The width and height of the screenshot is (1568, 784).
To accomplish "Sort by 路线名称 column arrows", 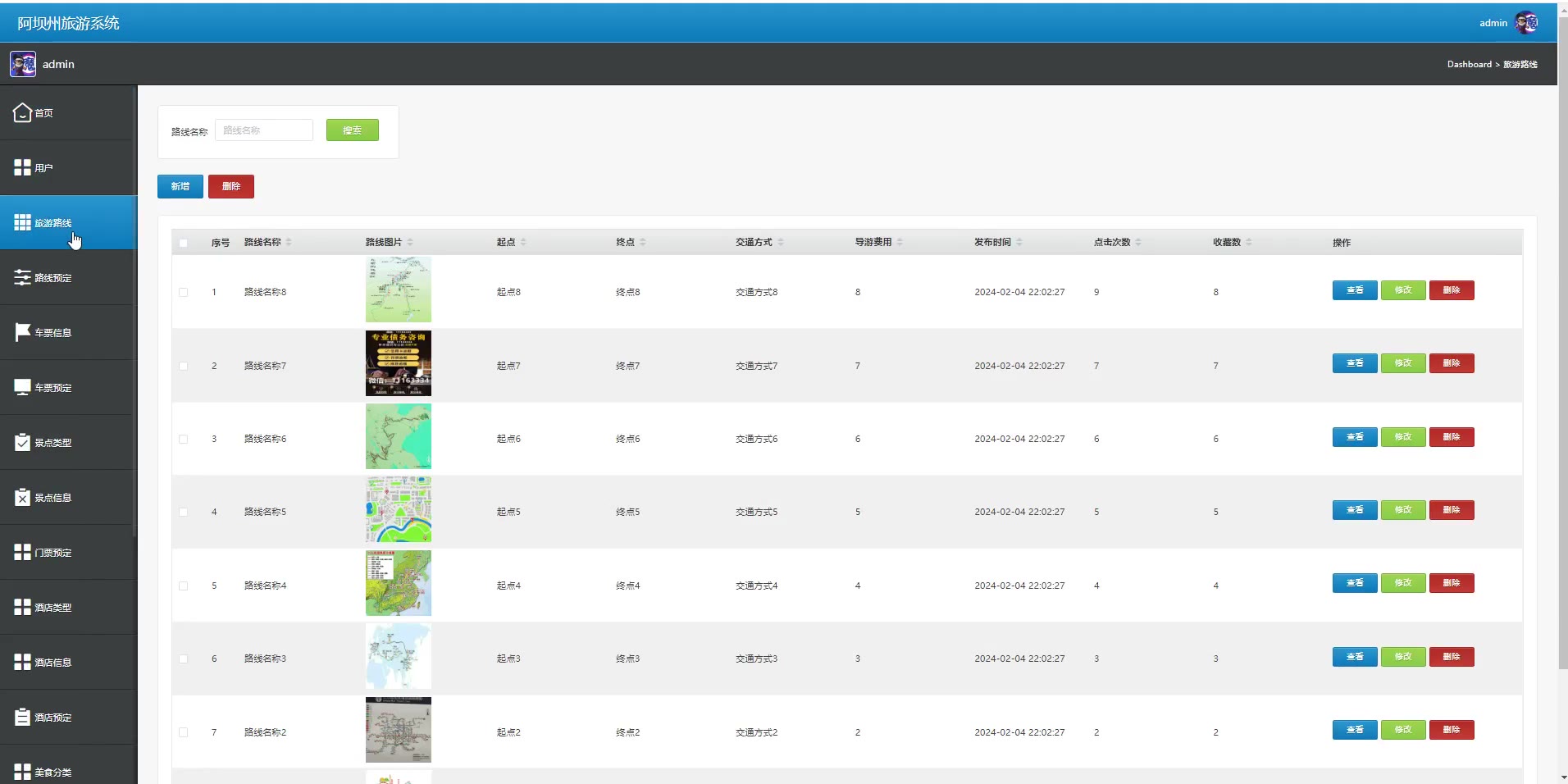I will click(289, 242).
